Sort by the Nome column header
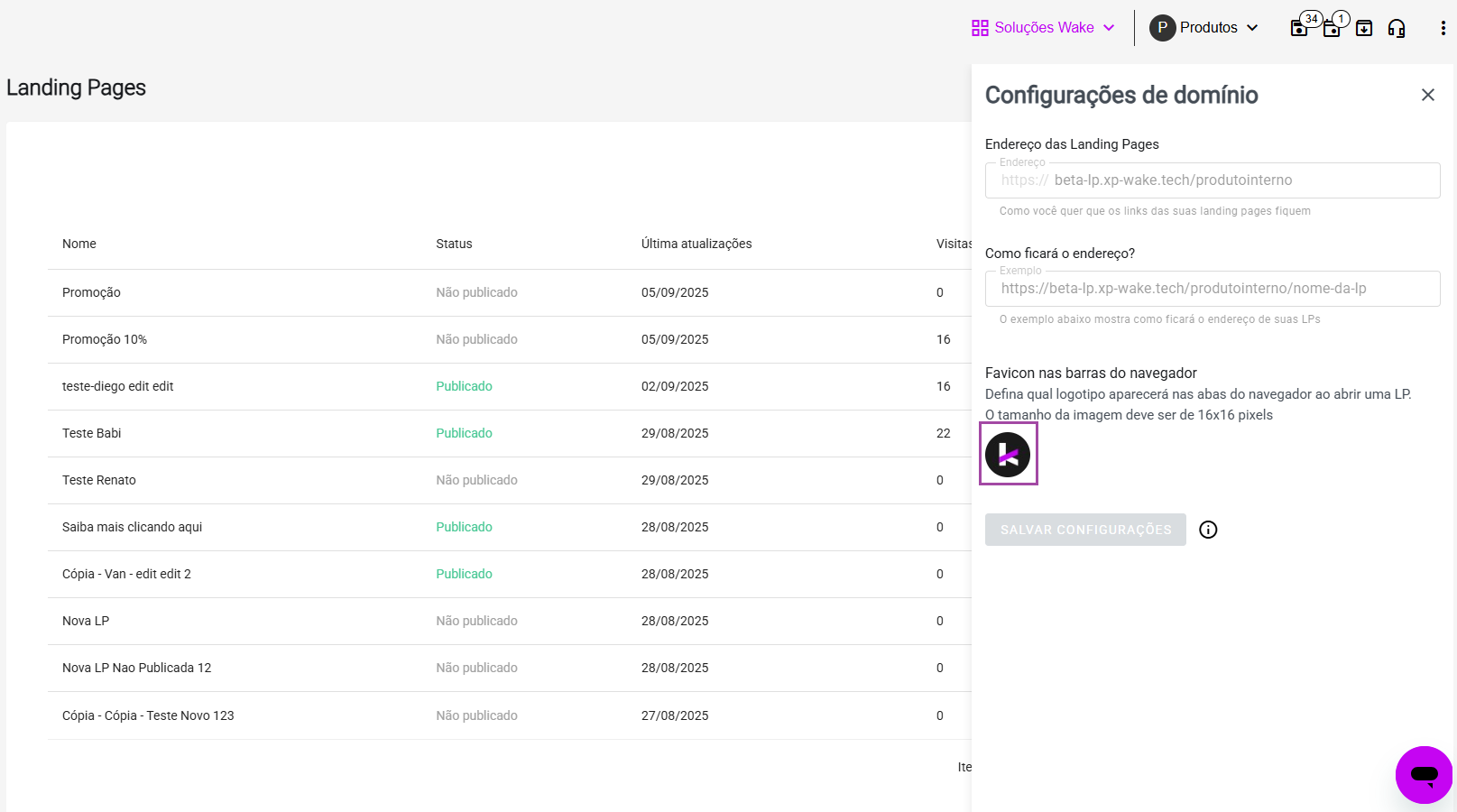Viewport: 1457px width, 812px height. pos(79,244)
